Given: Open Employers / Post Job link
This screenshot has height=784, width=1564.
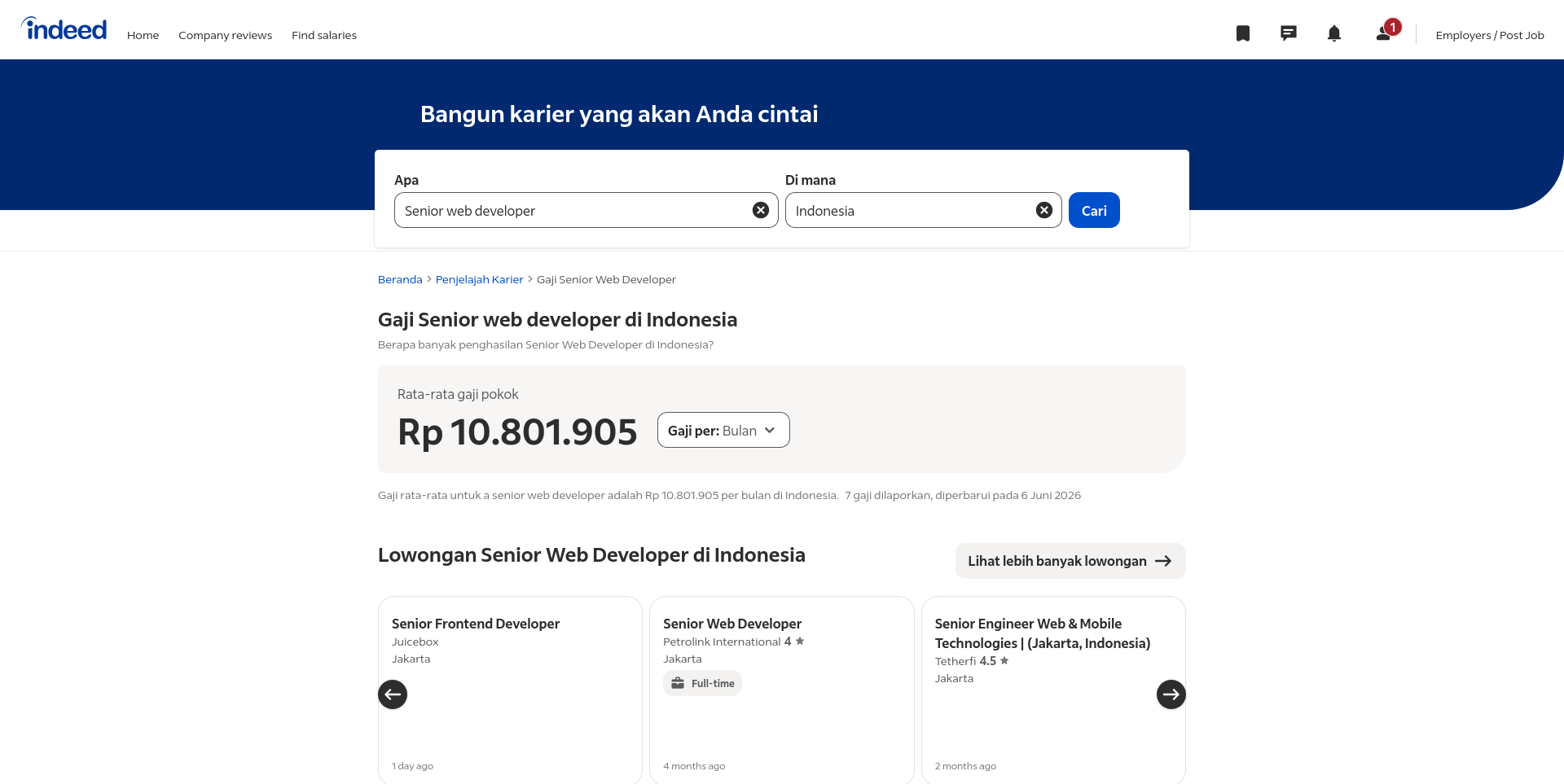Looking at the screenshot, I should tap(1490, 35).
